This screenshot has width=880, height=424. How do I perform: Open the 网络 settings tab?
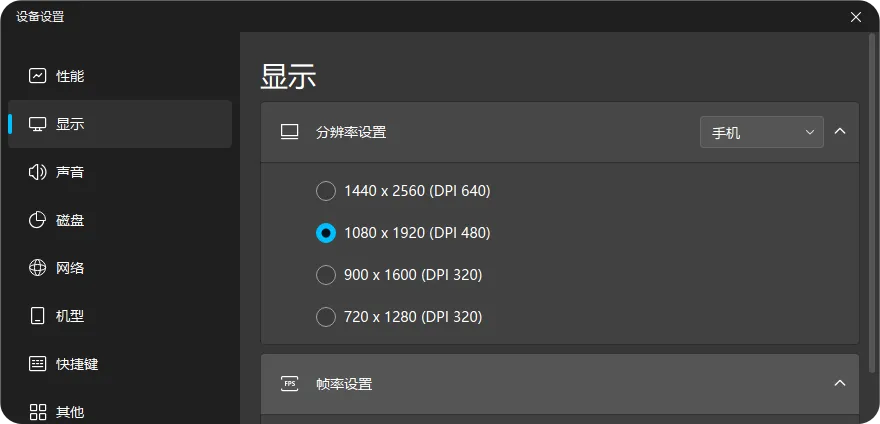(70, 268)
